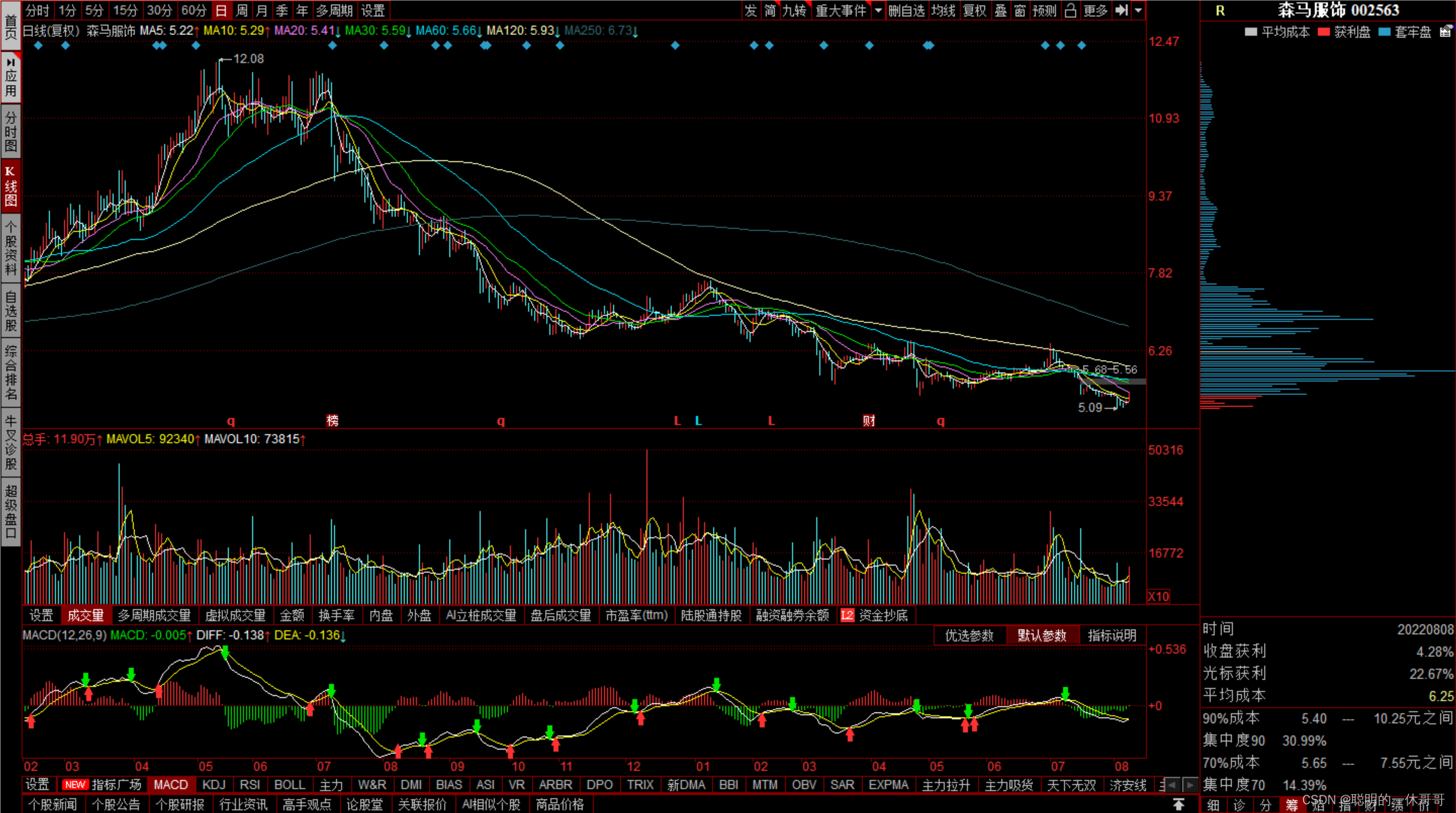Expand the 重大事件 dropdown arrow

(x=878, y=10)
